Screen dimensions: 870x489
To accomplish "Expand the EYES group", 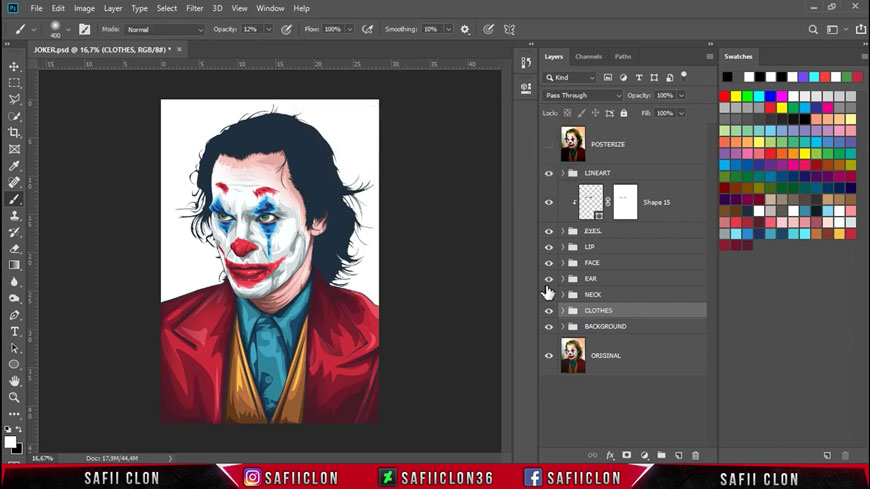I will (563, 231).
